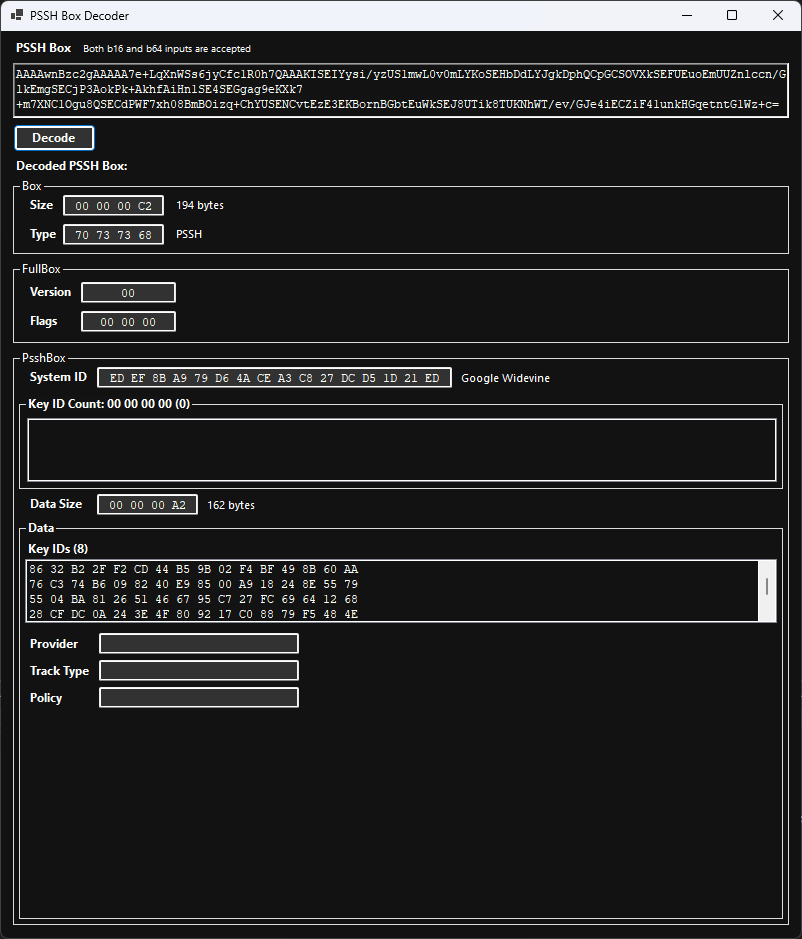The height and width of the screenshot is (939, 802).
Task: Click the "Both b16 and b64 inputs are accepted" hint
Action: [x=167, y=49]
